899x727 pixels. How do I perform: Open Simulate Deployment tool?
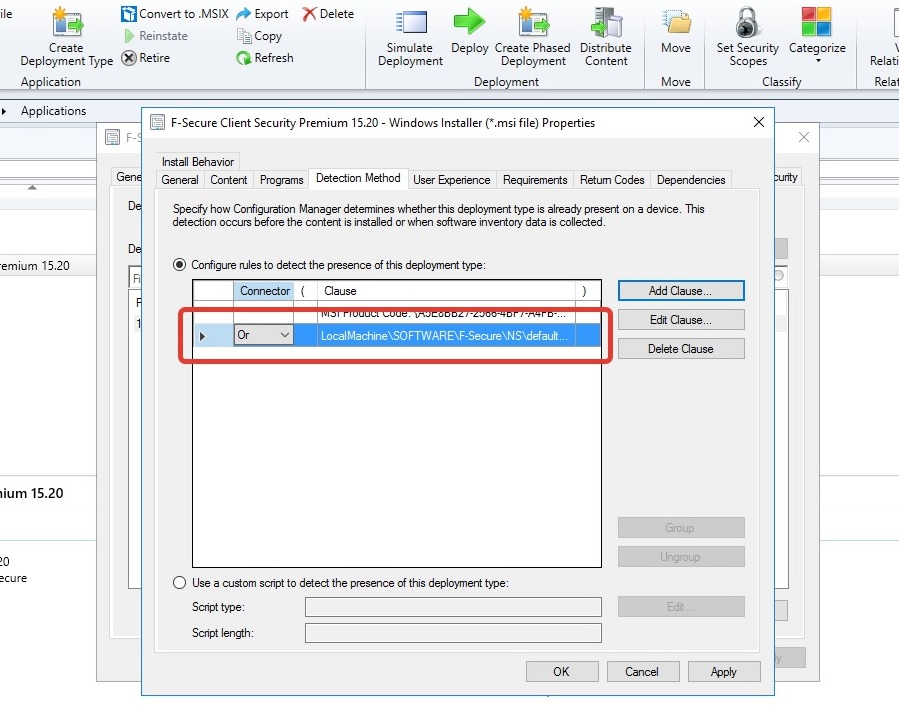coord(411,36)
